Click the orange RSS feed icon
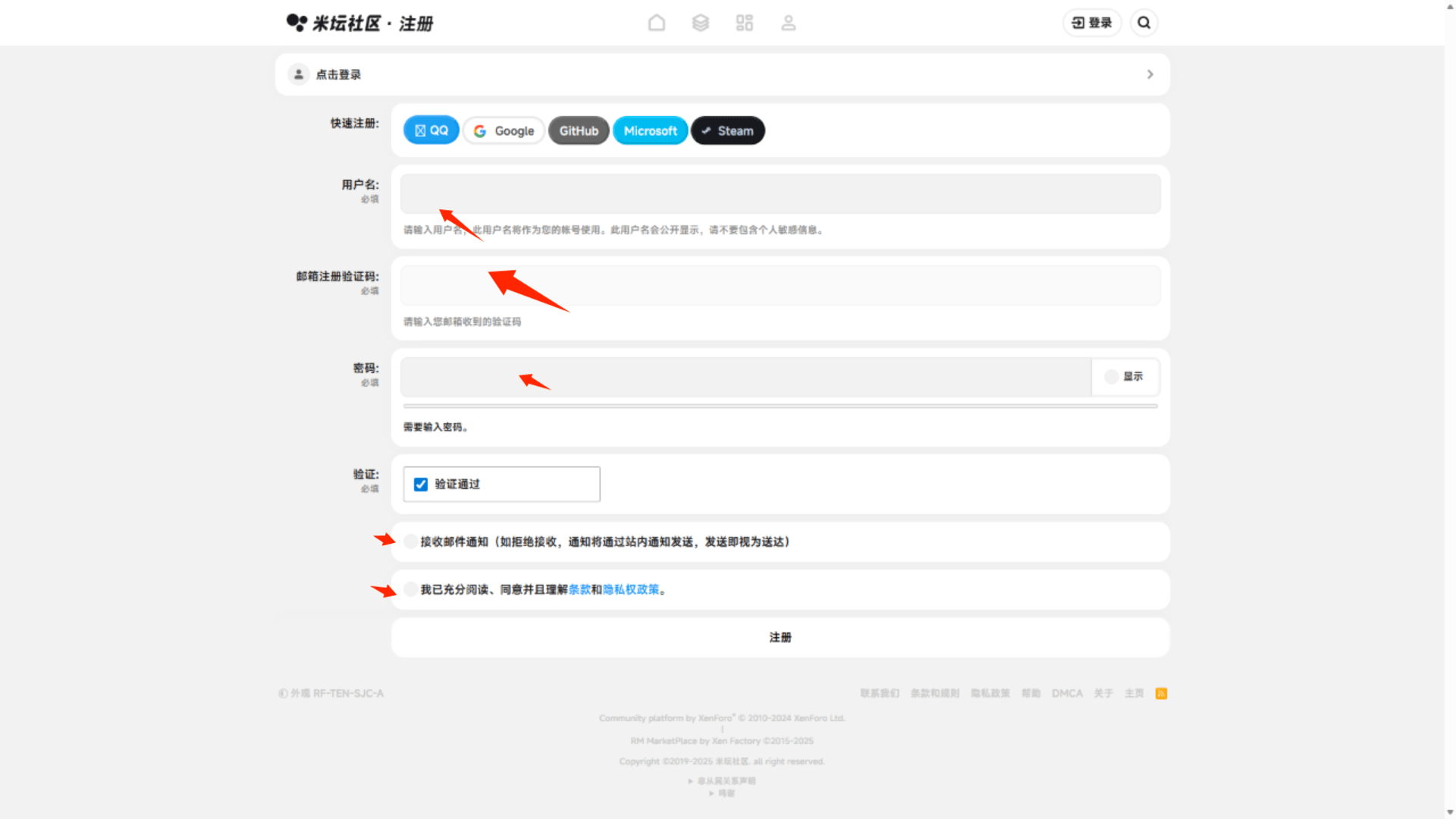This screenshot has height=819, width=1456. [1161, 693]
